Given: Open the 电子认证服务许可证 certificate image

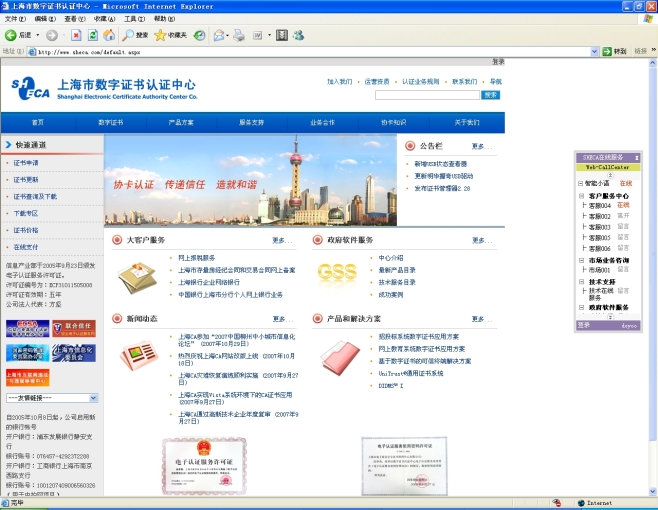Looking at the screenshot, I should 204,466.
